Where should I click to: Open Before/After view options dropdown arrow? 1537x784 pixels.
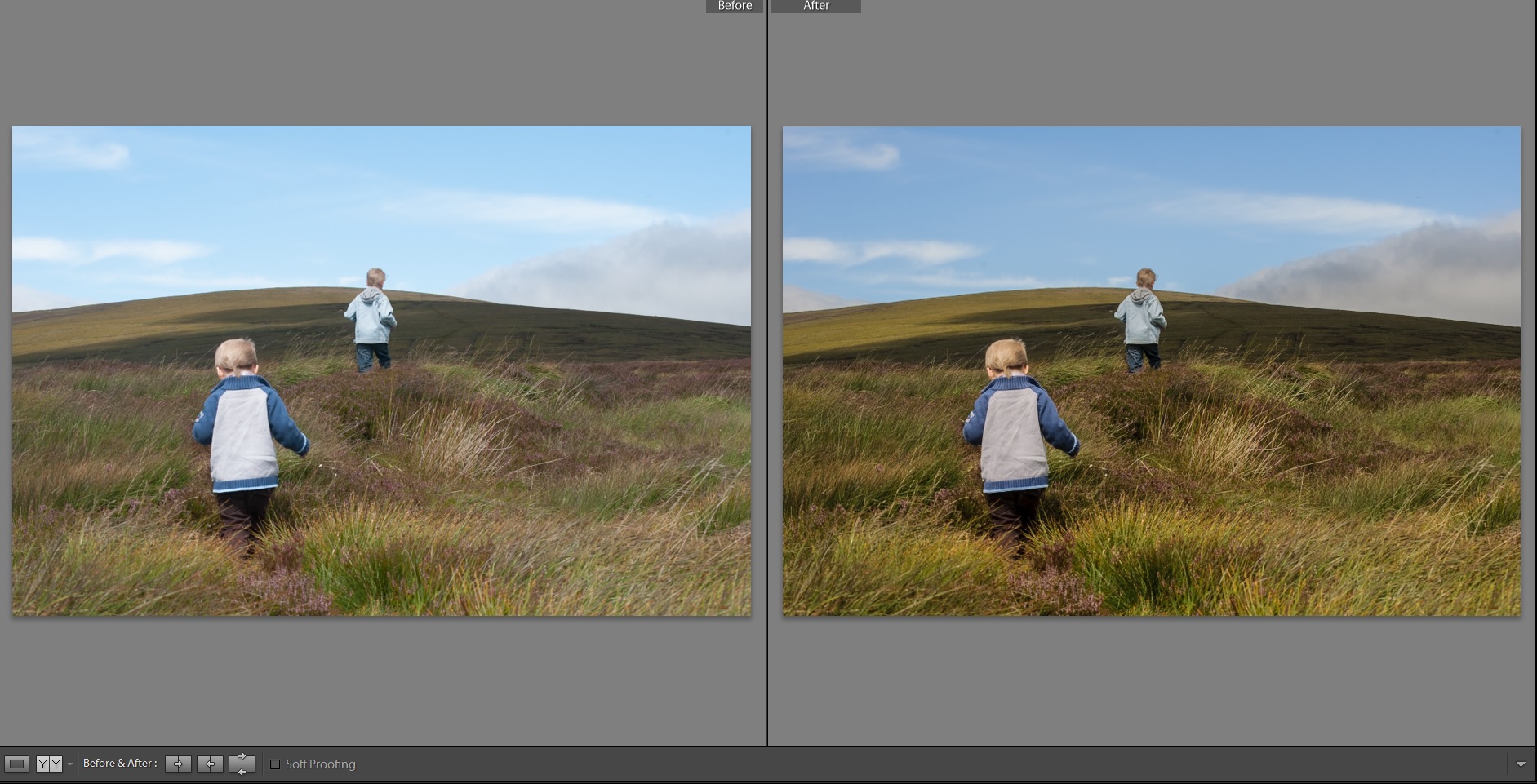pyautogui.click(x=70, y=764)
